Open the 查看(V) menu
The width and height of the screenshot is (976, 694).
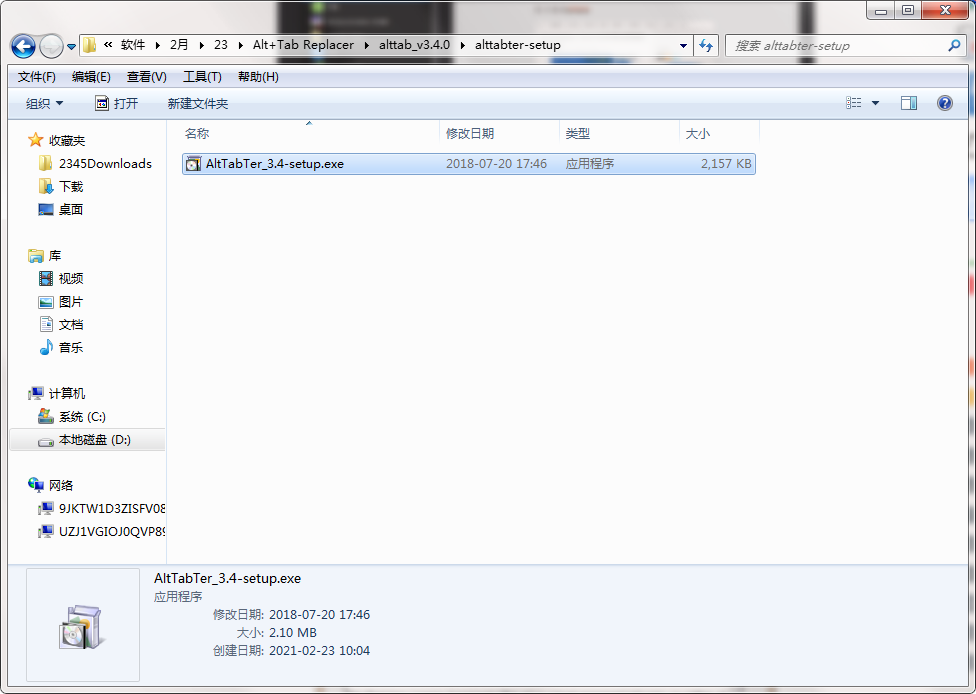(x=147, y=77)
